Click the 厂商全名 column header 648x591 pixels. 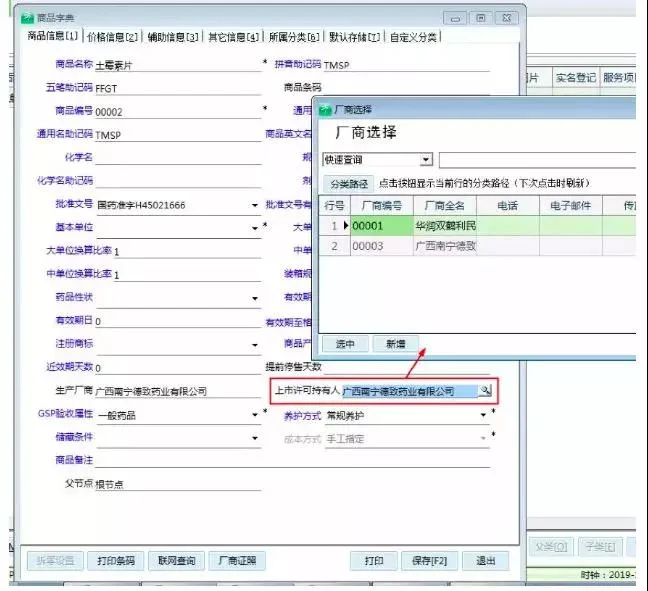[x=445, y=205]
